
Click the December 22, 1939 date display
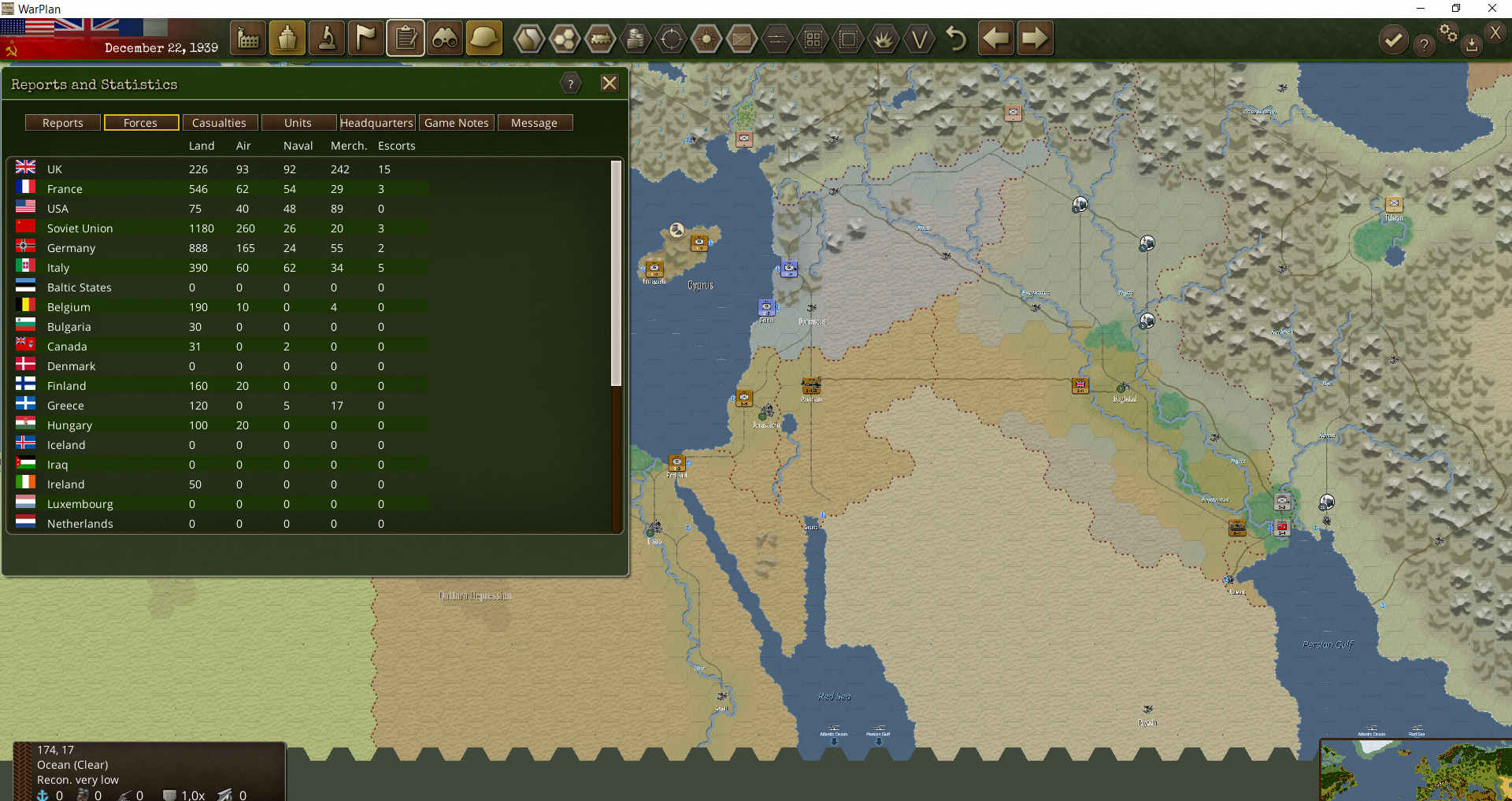click(161, 48)
